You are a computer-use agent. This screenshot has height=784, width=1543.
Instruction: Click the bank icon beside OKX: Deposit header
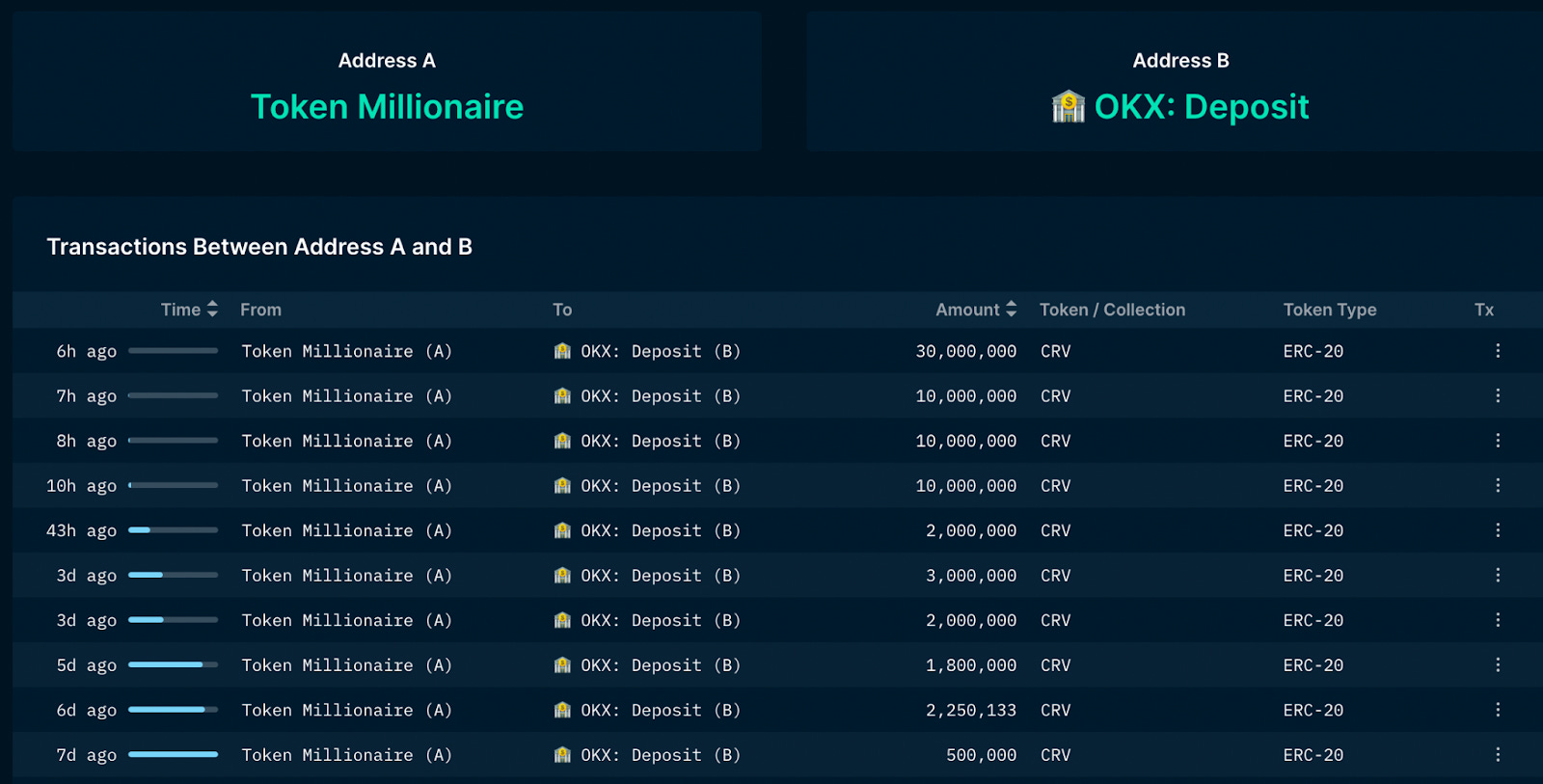click(1068, 106)
